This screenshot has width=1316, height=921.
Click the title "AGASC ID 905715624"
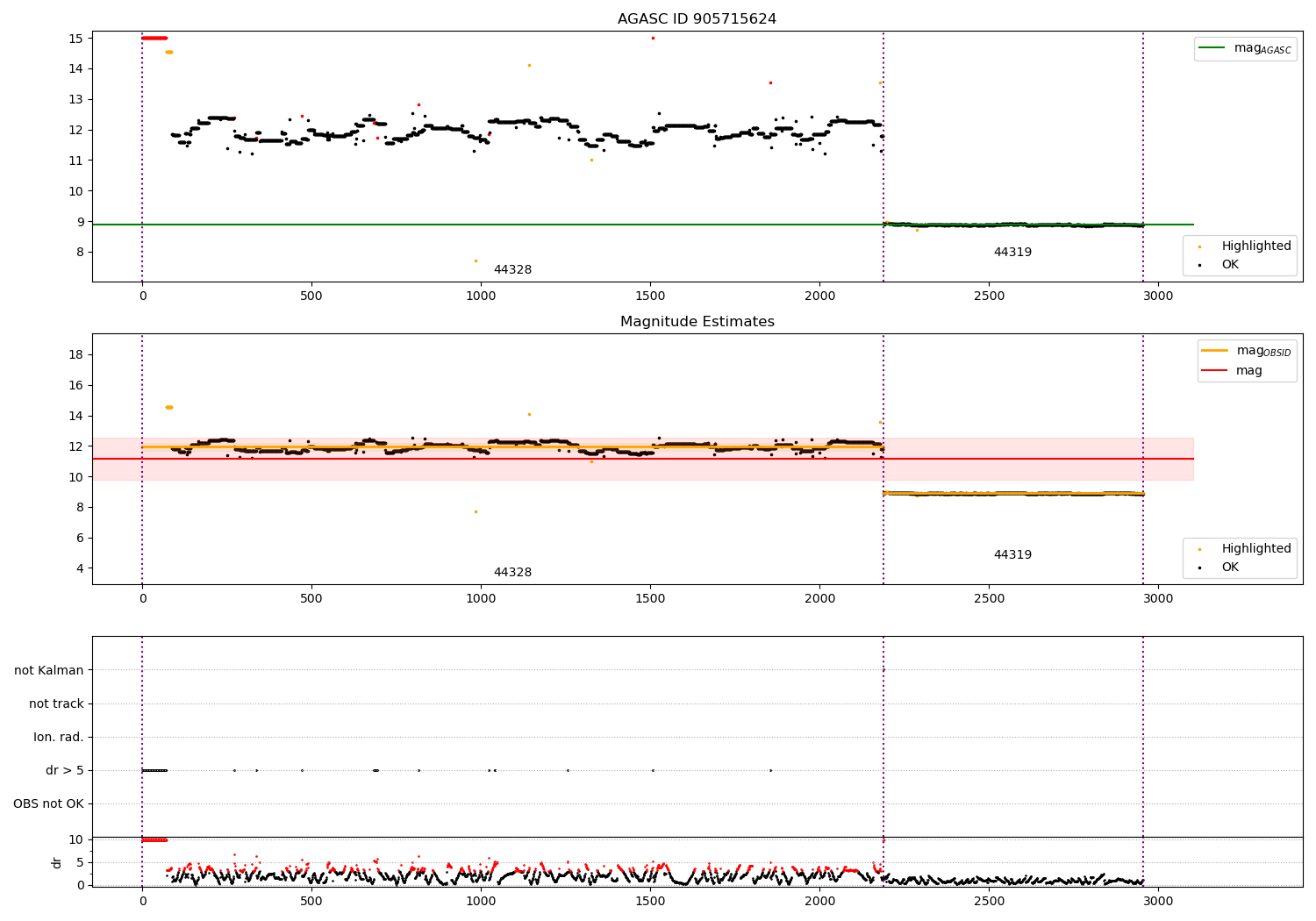coord(697,18)
